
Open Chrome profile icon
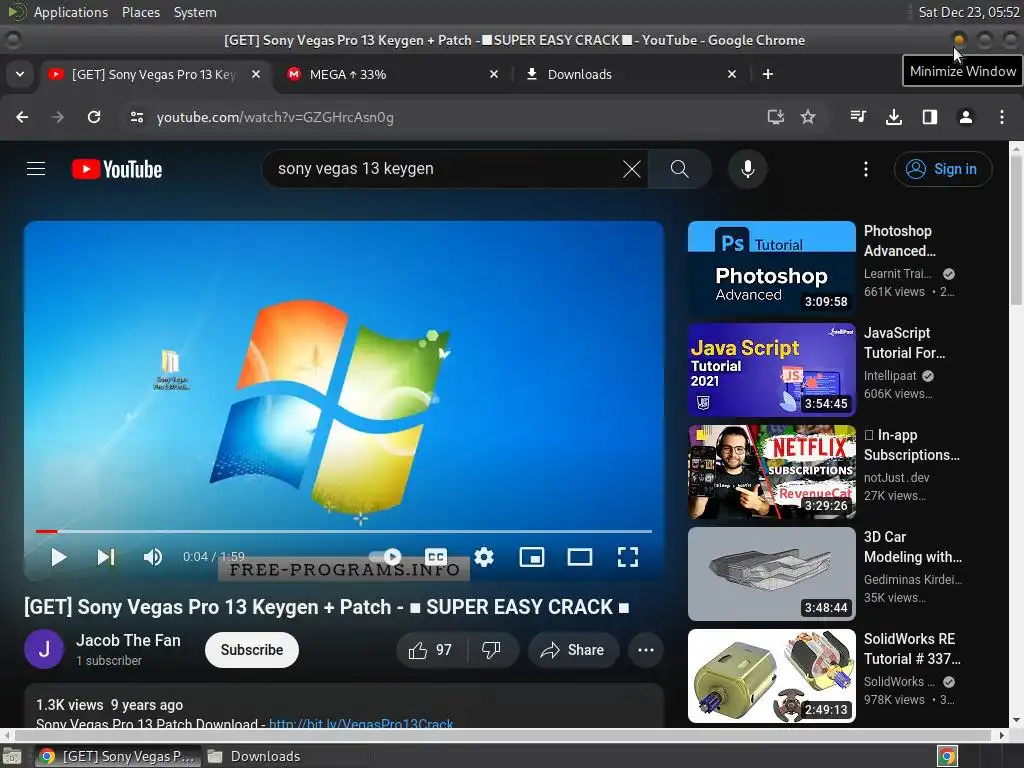point(966,118)
